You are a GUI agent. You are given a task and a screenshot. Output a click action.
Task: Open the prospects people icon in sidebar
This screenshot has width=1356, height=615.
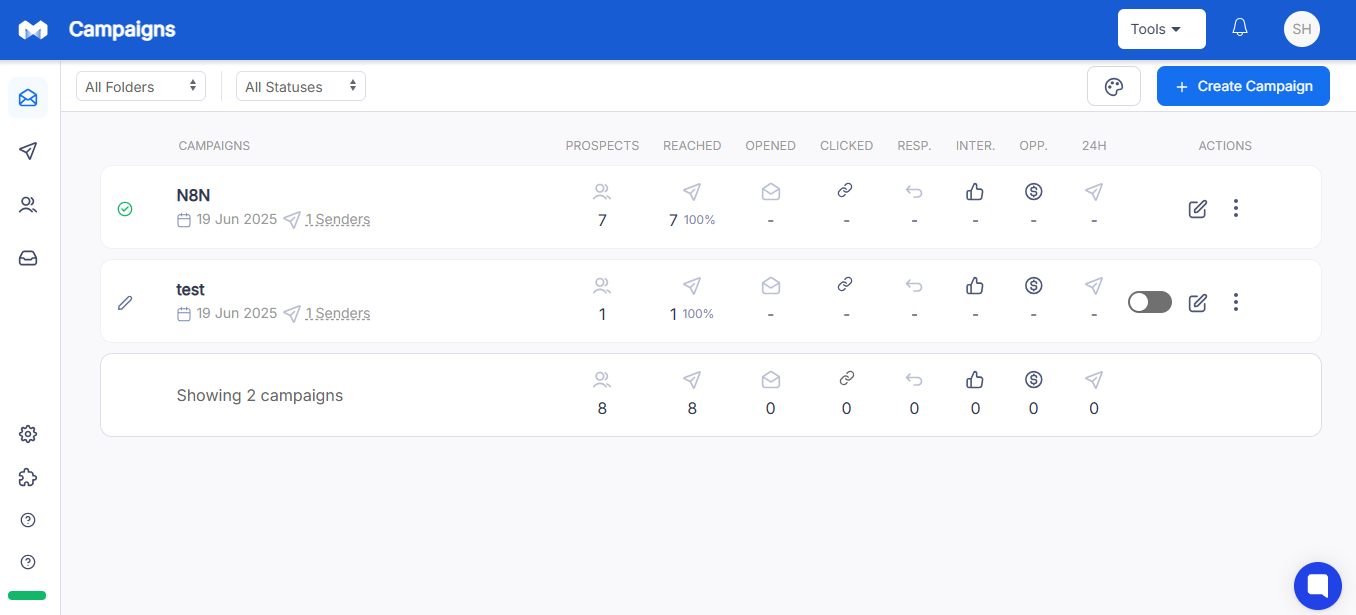(x=28, y=205)
